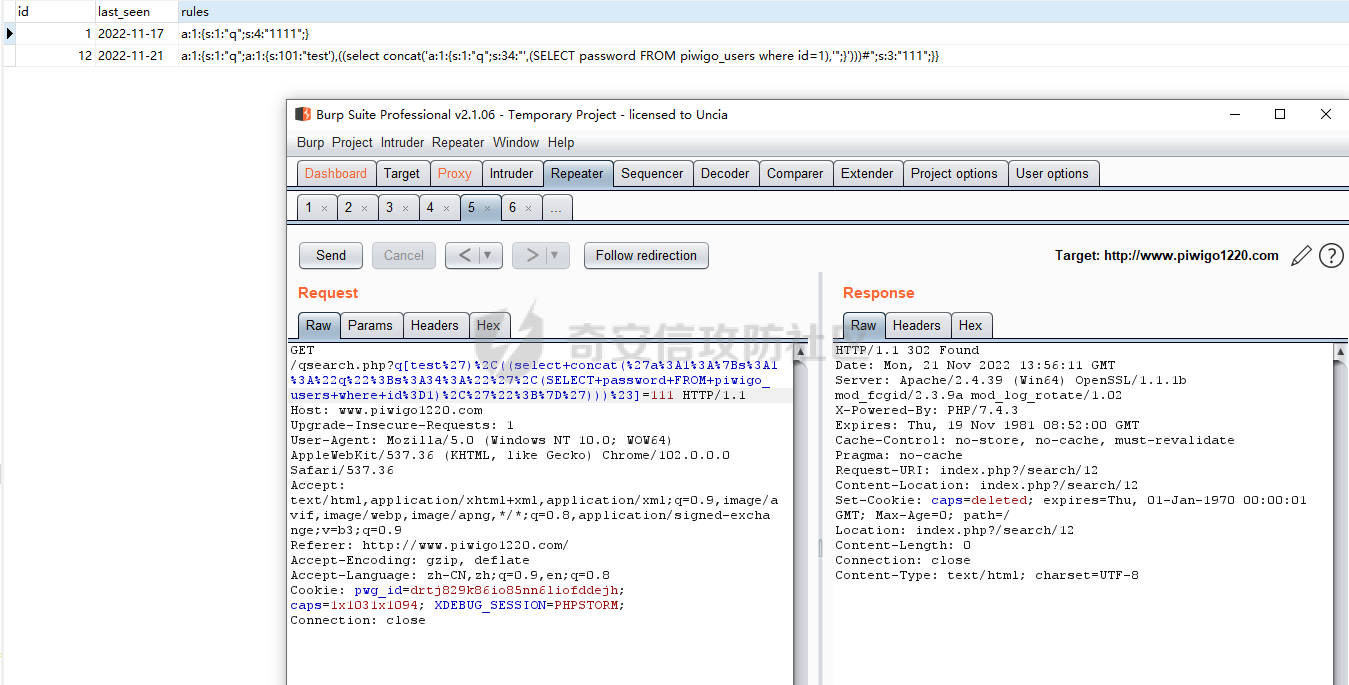The height and width of the screenshot is (685, 1349).
Task: Open the new Repeater tab '...' tab
Action: tap(556, 208)
